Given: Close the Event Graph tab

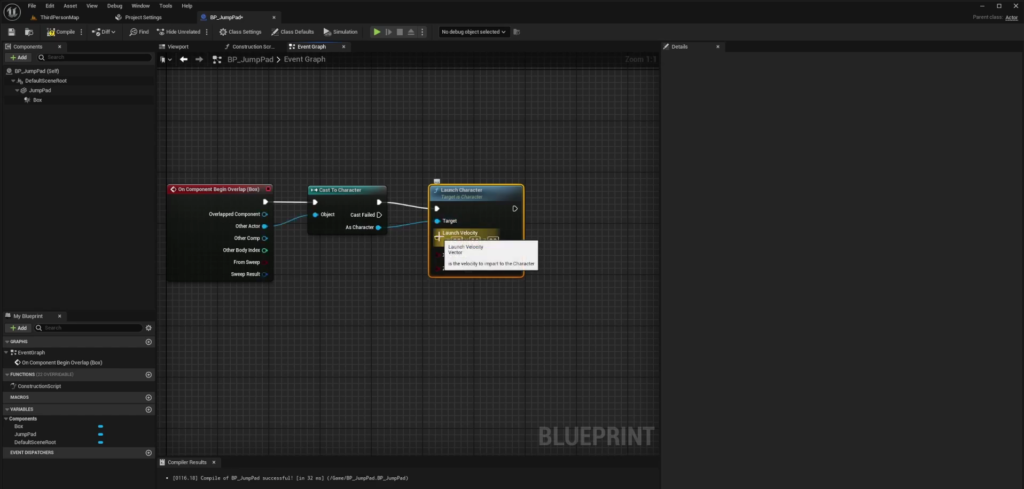Looking at the screenshot, I should (344, 47).
